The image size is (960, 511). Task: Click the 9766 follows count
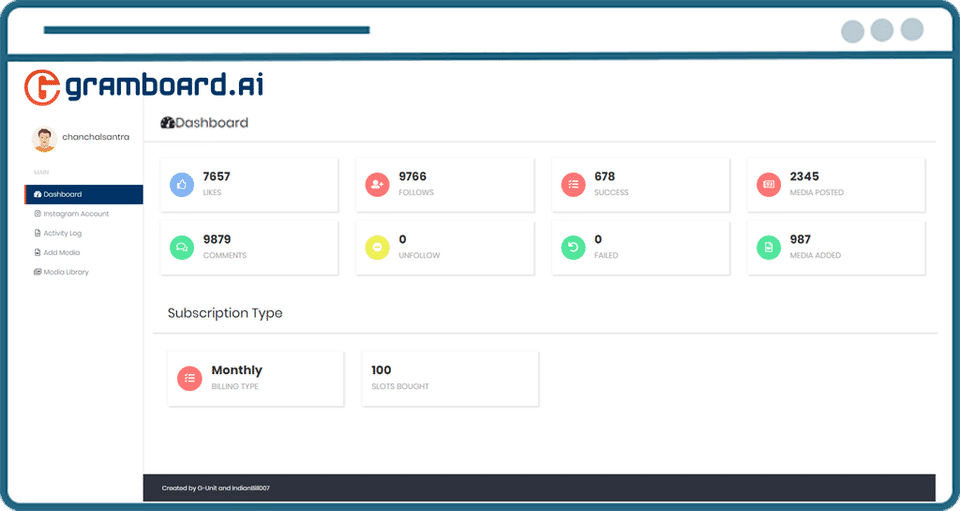413,176
